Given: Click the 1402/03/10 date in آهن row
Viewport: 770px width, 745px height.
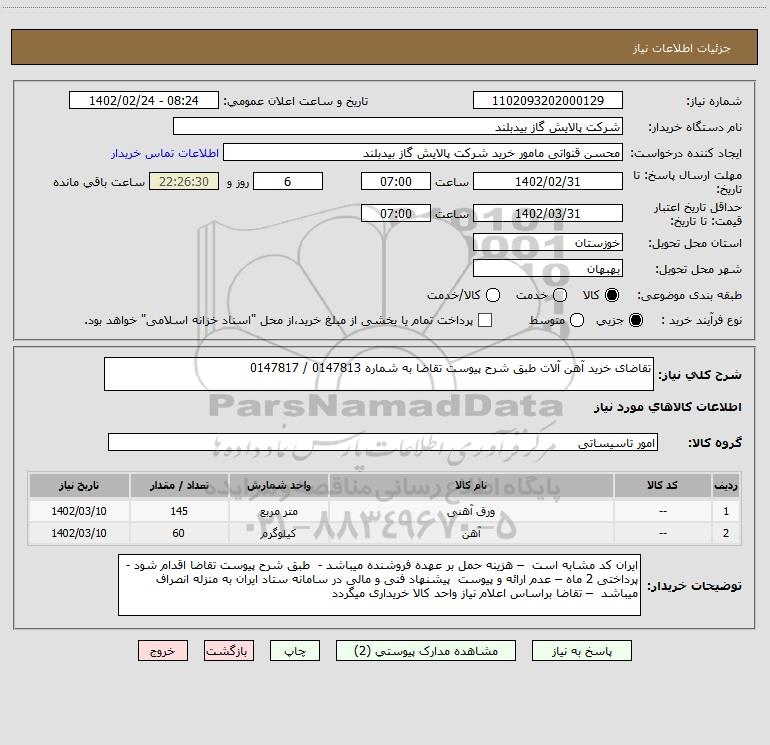Looking at the screenshot, I should pyautogui.click(x=79, y=533).
